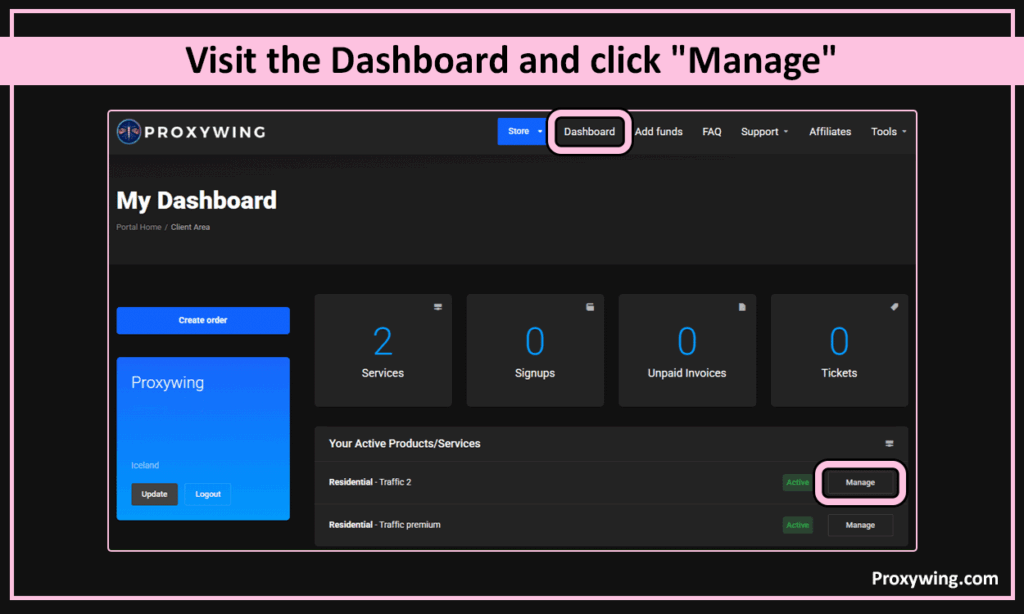The height and width of the screenshot is (614, 1024).
Task: Expand the Support menu
Action: click(764, 132)
